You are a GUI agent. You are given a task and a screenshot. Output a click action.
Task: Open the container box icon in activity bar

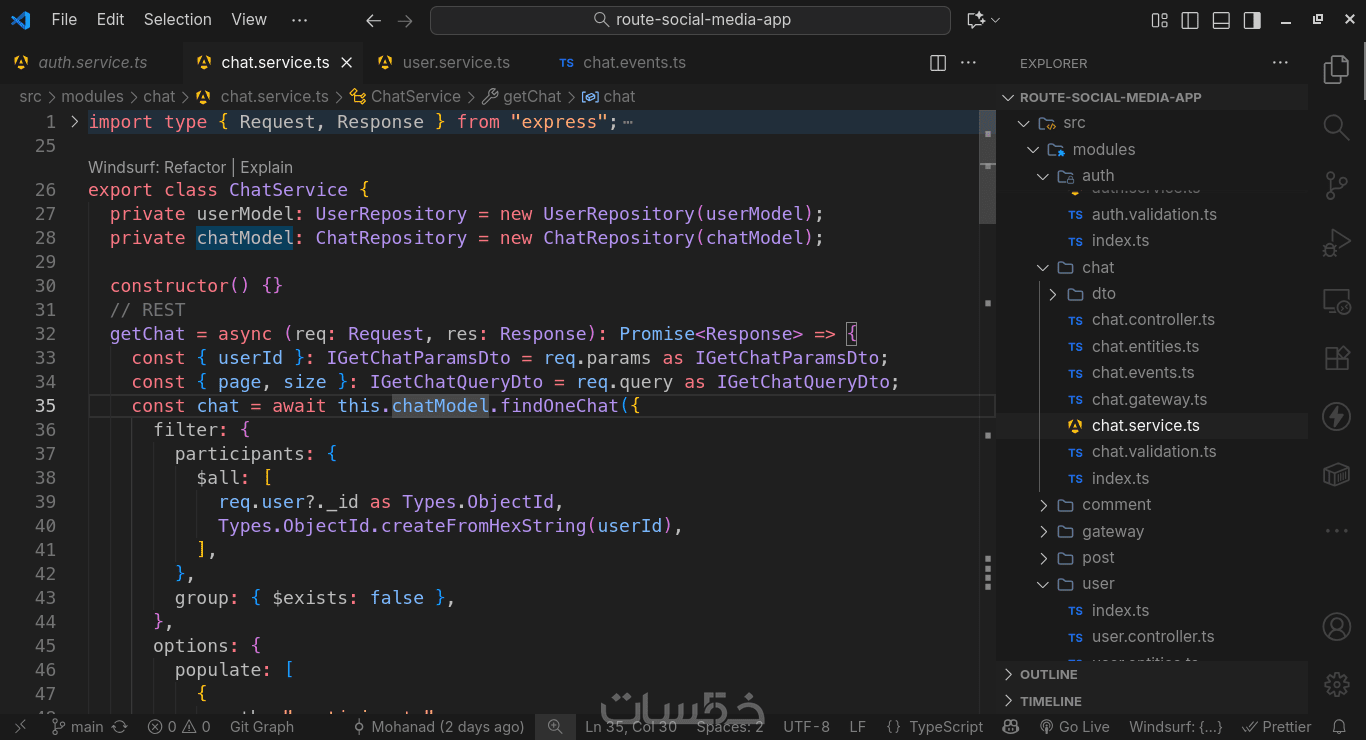coord(1337,474)
